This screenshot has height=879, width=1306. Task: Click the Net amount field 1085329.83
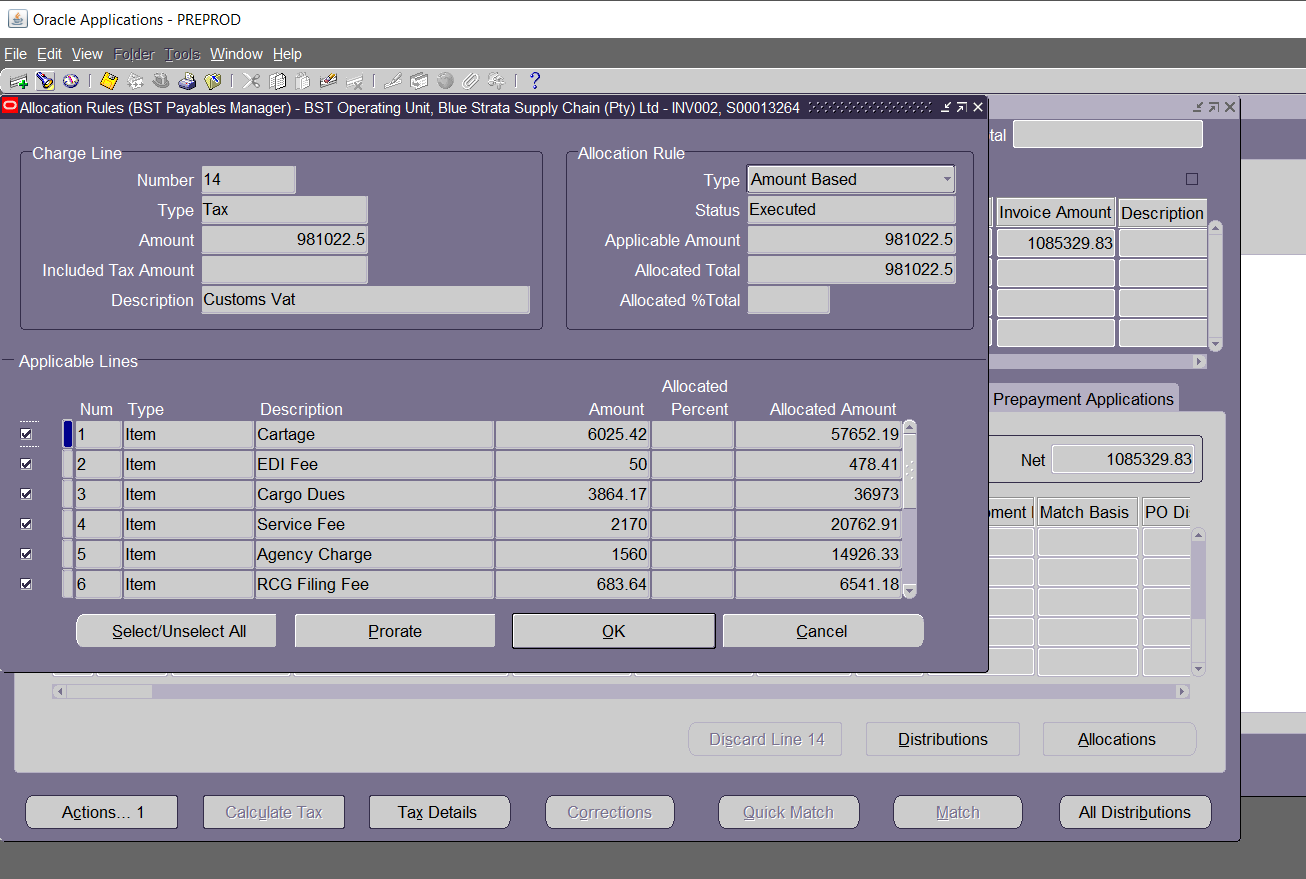pos(1122,460)
